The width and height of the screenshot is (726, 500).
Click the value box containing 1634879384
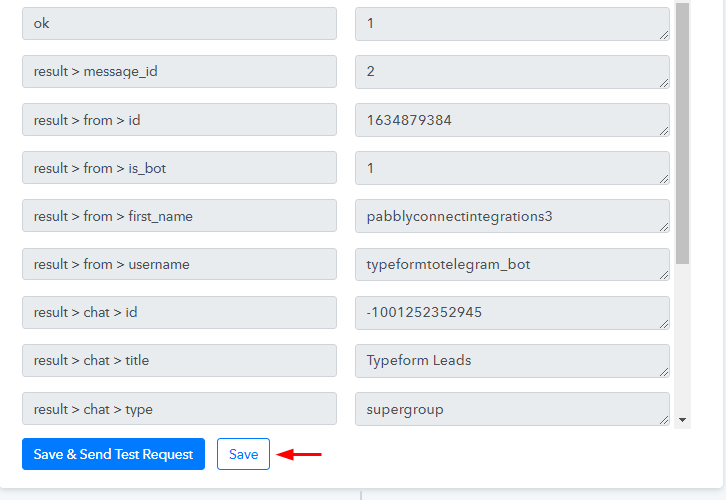(512, 120)
